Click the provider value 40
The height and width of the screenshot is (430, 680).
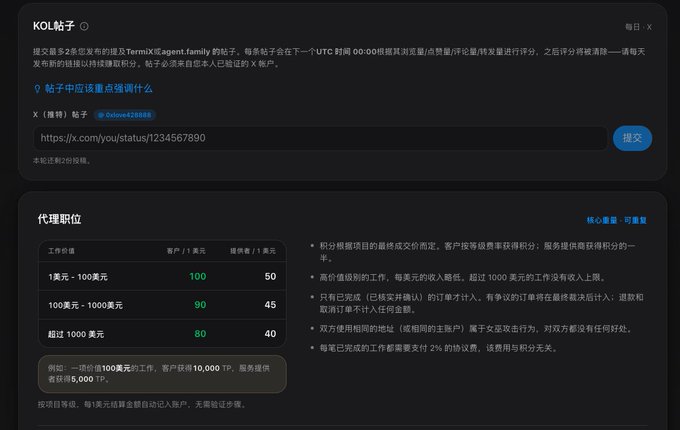[x=270, y=334]
